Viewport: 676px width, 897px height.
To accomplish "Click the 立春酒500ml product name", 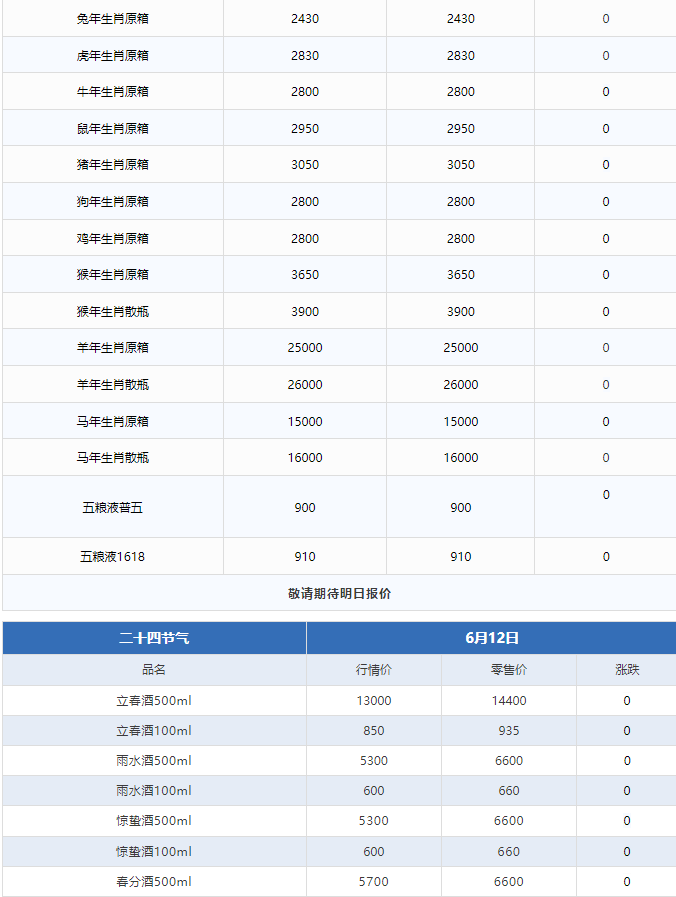I will pos(154,701).
